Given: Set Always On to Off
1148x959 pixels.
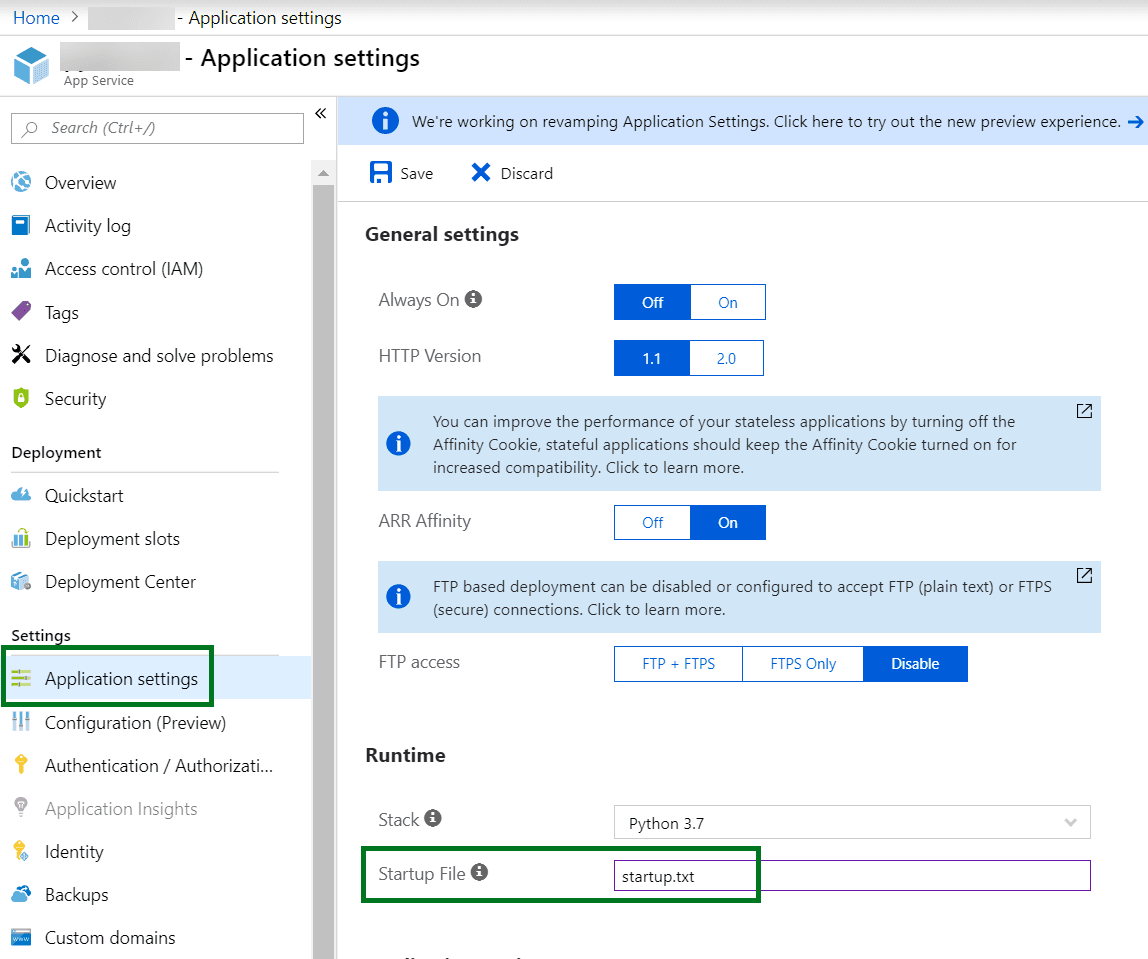Looking at the screenshot, I should pyautogui.click(x=652, y=302).
